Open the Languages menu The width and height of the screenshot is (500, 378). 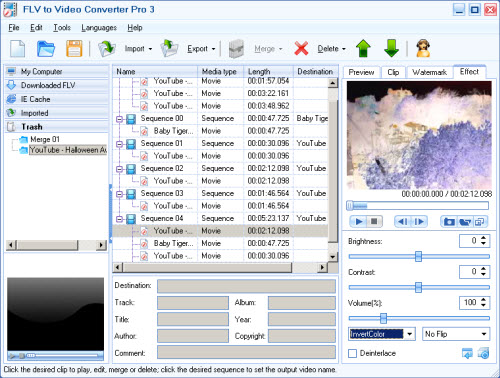click(99, 28)
